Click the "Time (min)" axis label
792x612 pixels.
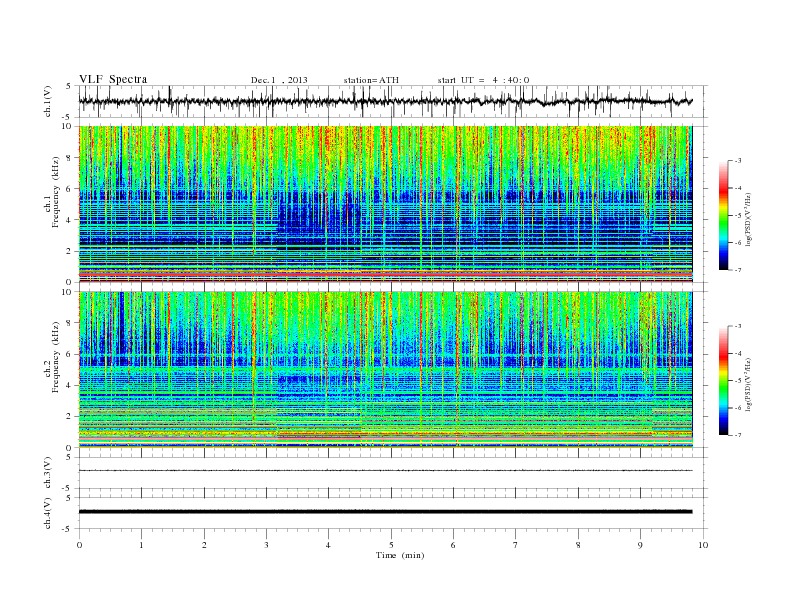(x=400, y=555)
